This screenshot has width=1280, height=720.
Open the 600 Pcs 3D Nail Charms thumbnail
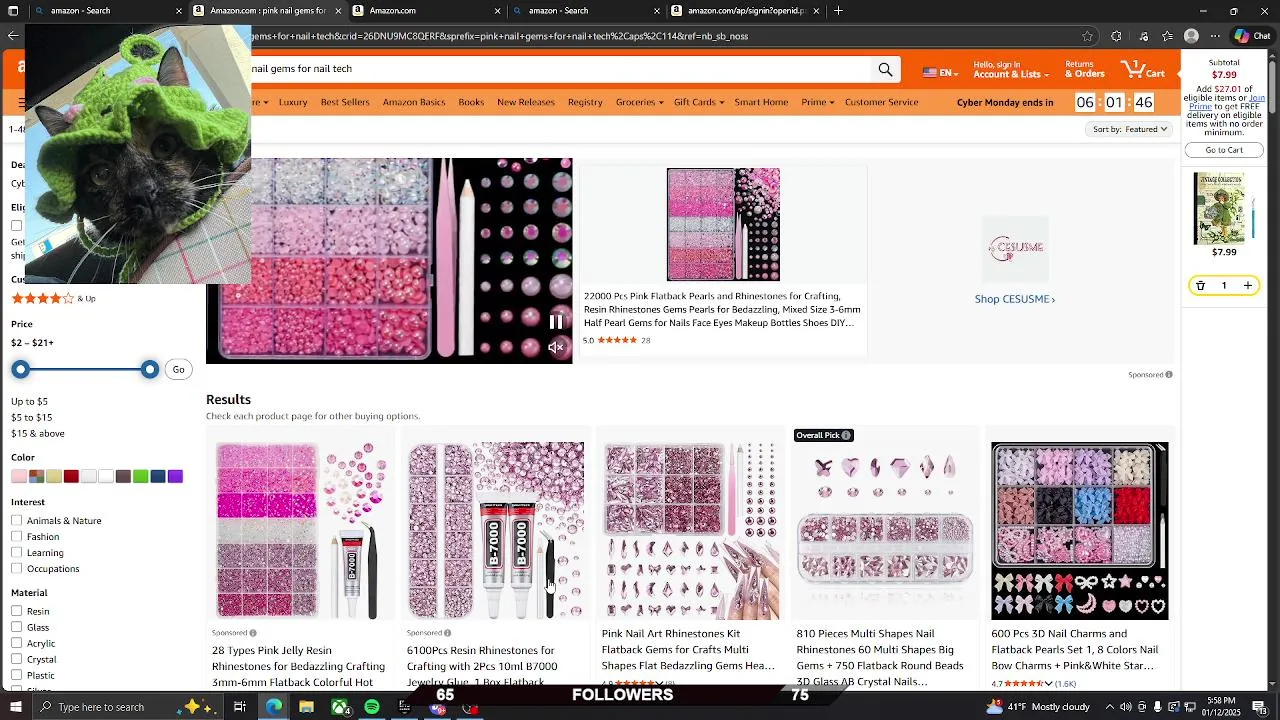[1079, 531]
